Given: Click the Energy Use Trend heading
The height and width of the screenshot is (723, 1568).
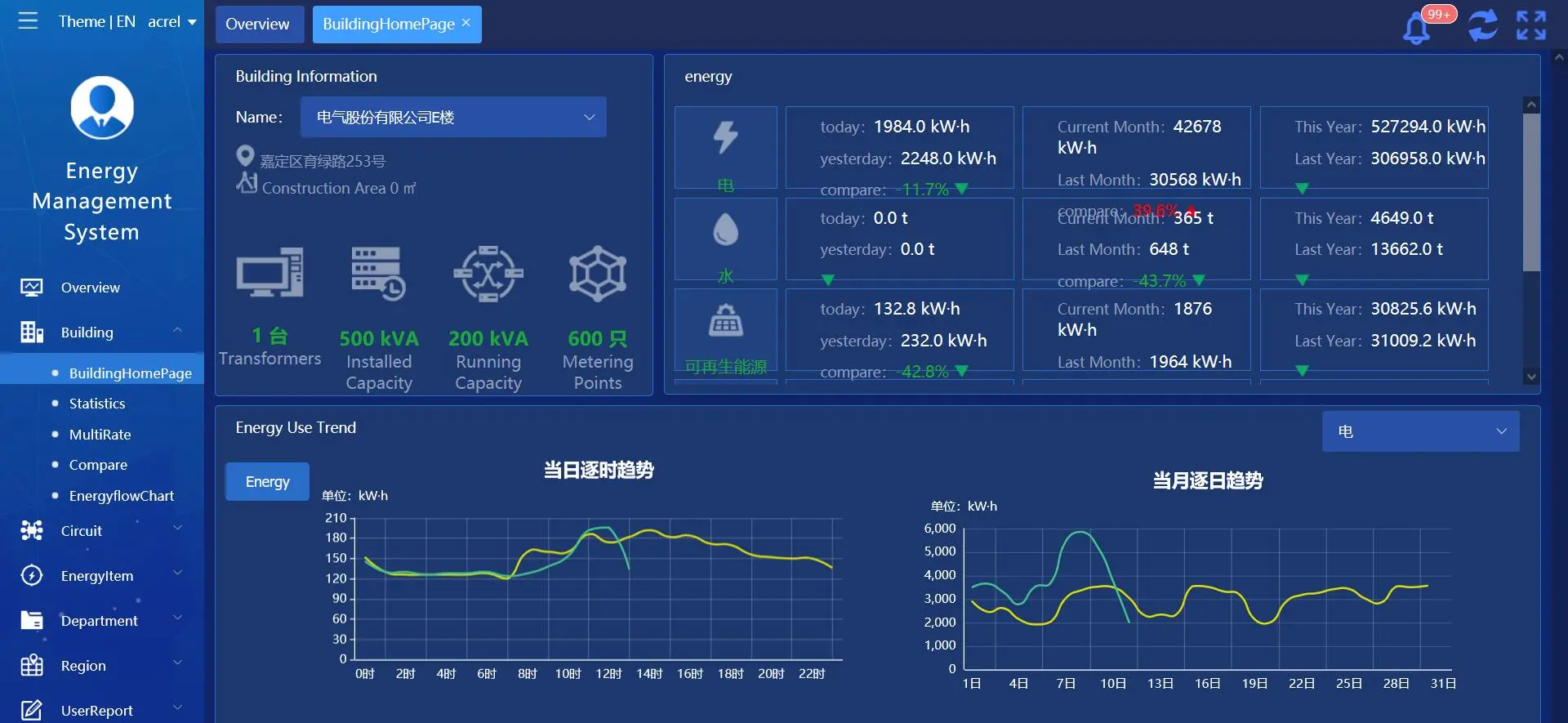Looking at the screenshot, I should (x=296, y=427).
